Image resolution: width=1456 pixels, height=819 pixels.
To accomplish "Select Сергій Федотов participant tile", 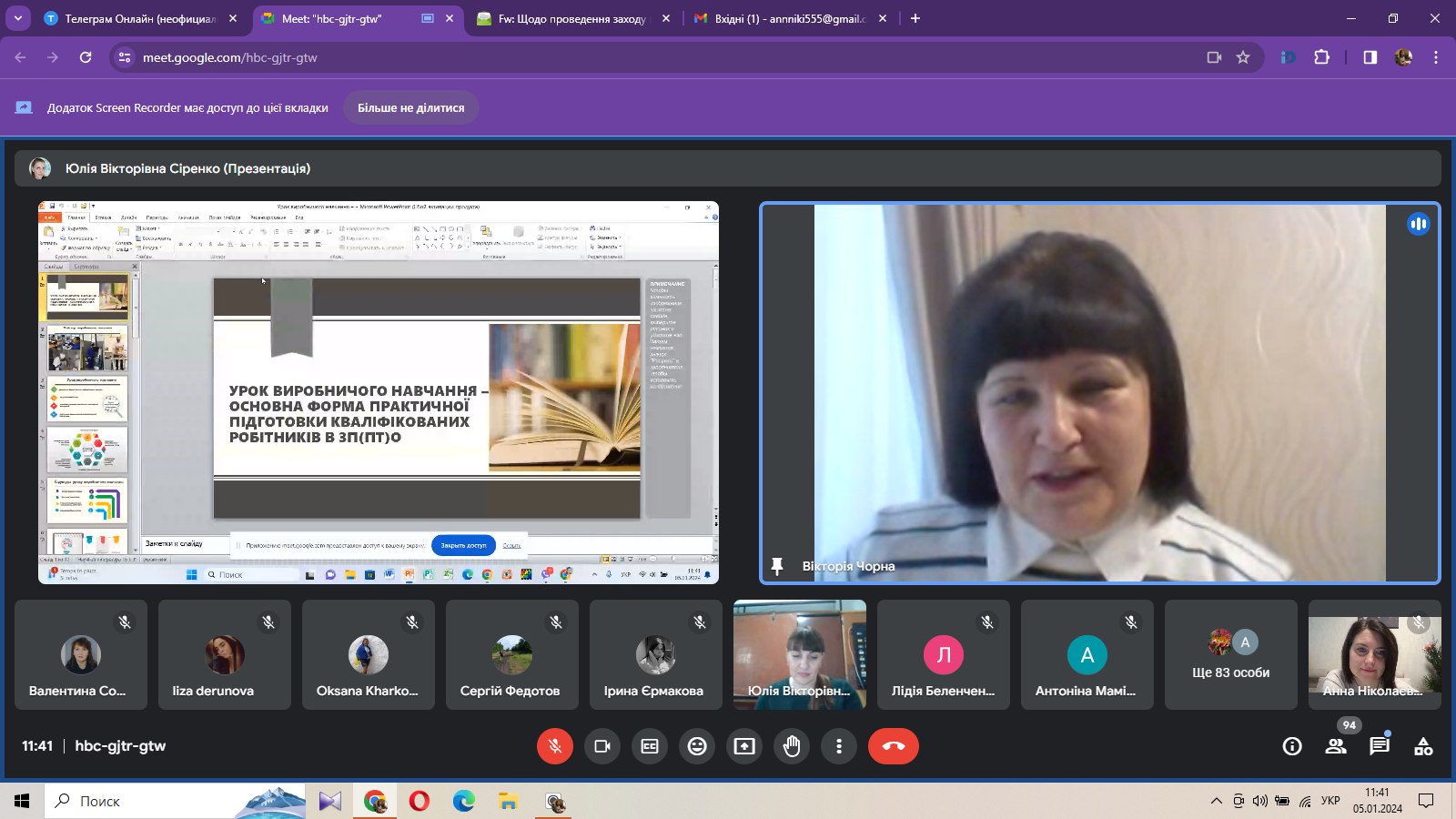I will [x=512, y=654].
